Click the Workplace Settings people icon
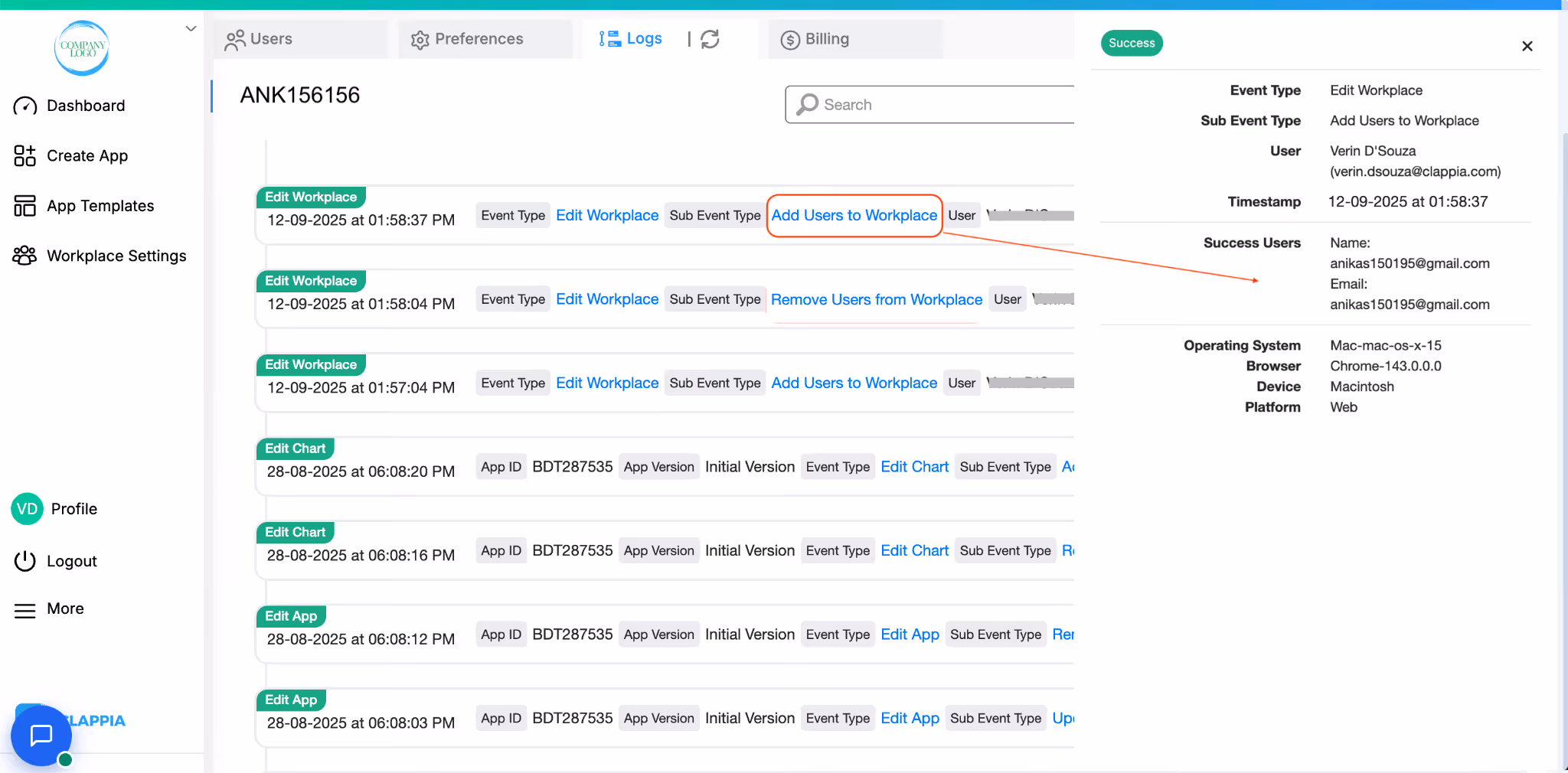This screenshot has height=773, width=1568. tap(25, 256)
